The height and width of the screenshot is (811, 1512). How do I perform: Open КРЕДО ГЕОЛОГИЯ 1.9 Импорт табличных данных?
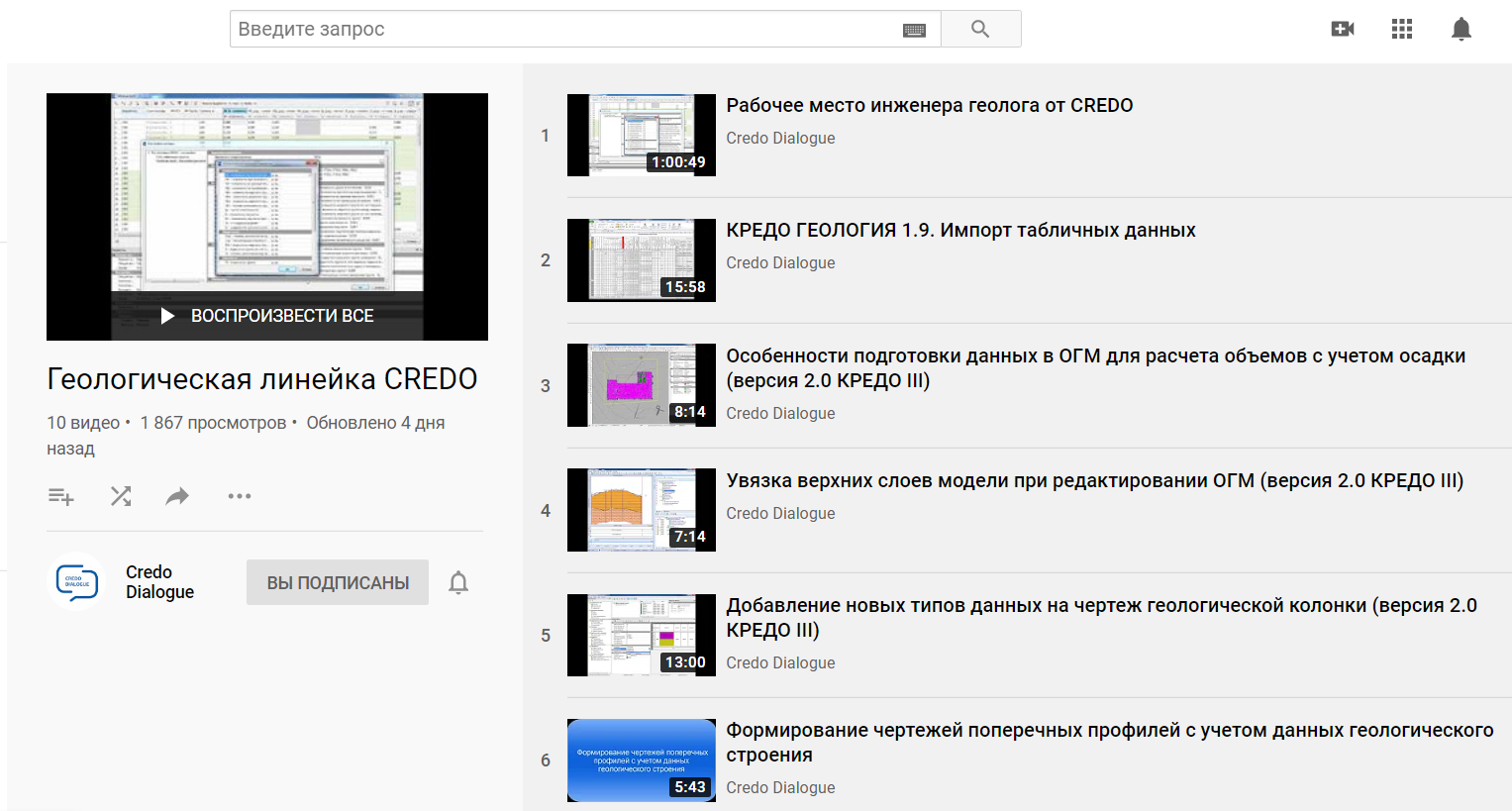(960, 230)
